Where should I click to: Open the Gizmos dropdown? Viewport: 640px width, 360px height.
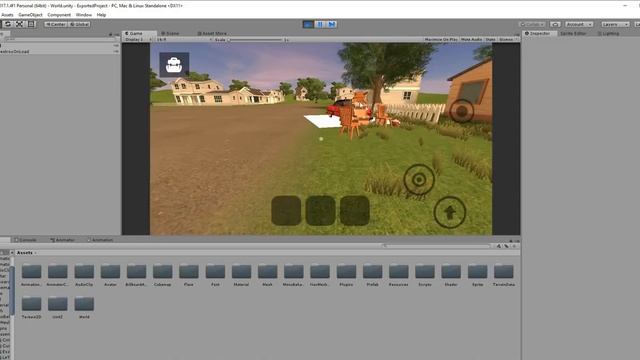(508, 40)
